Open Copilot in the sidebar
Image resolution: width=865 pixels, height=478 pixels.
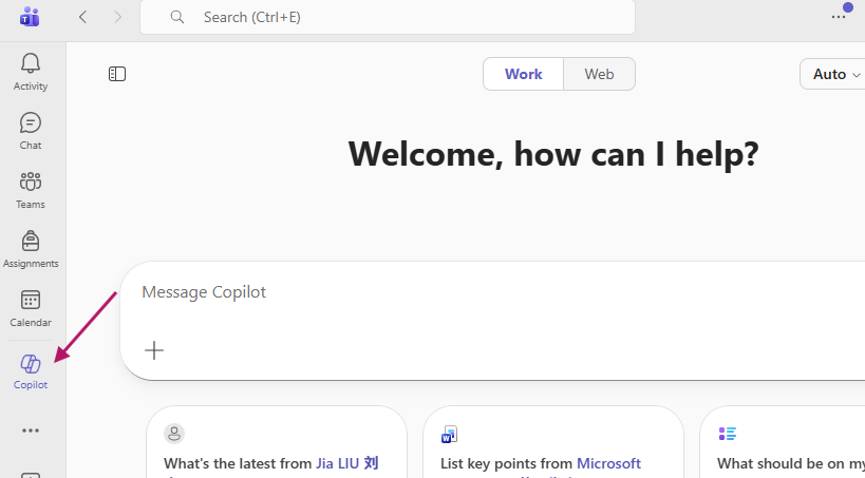coord(30,372)
